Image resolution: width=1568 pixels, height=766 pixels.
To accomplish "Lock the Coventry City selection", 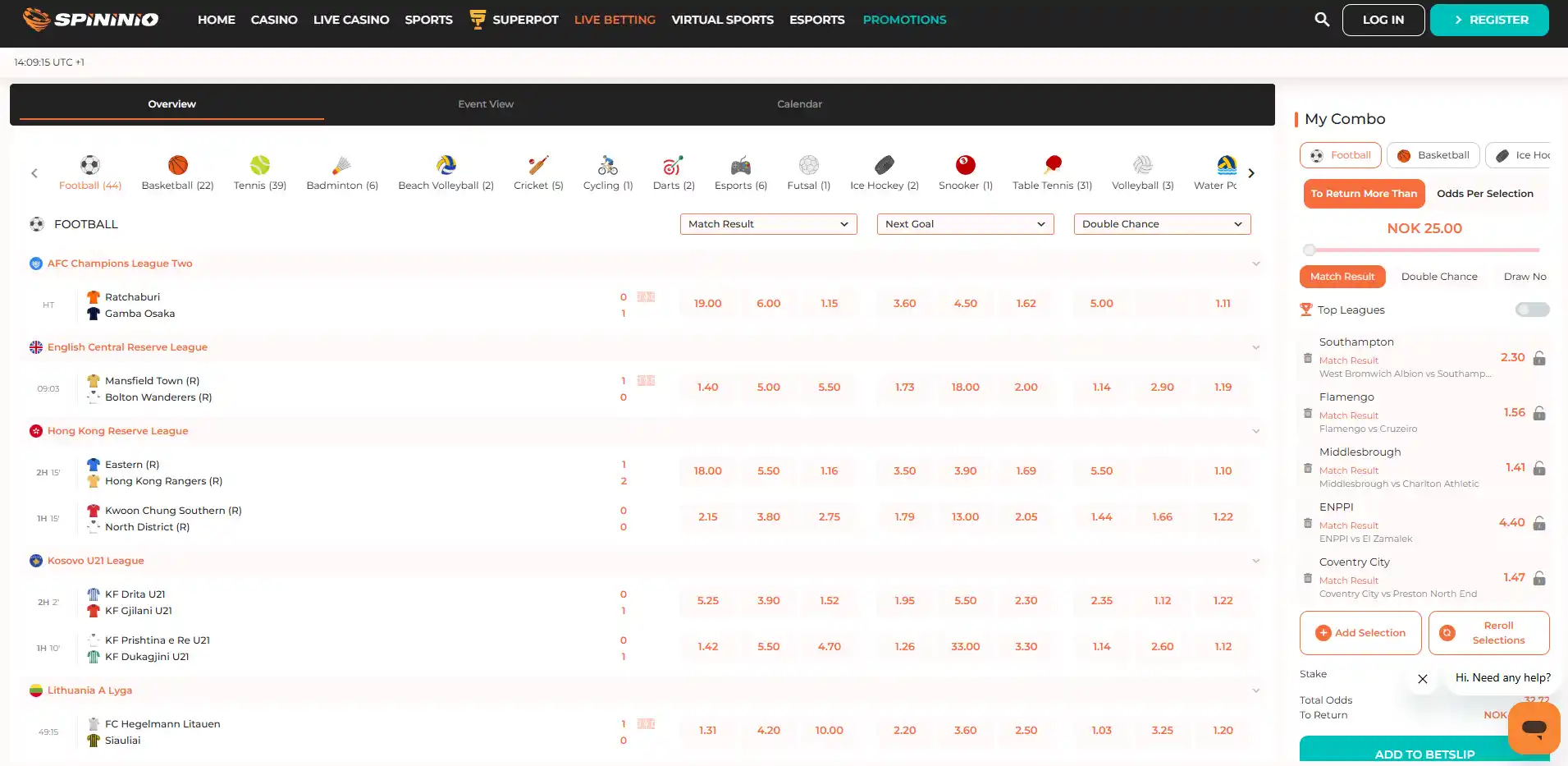I will (1539, 578).
